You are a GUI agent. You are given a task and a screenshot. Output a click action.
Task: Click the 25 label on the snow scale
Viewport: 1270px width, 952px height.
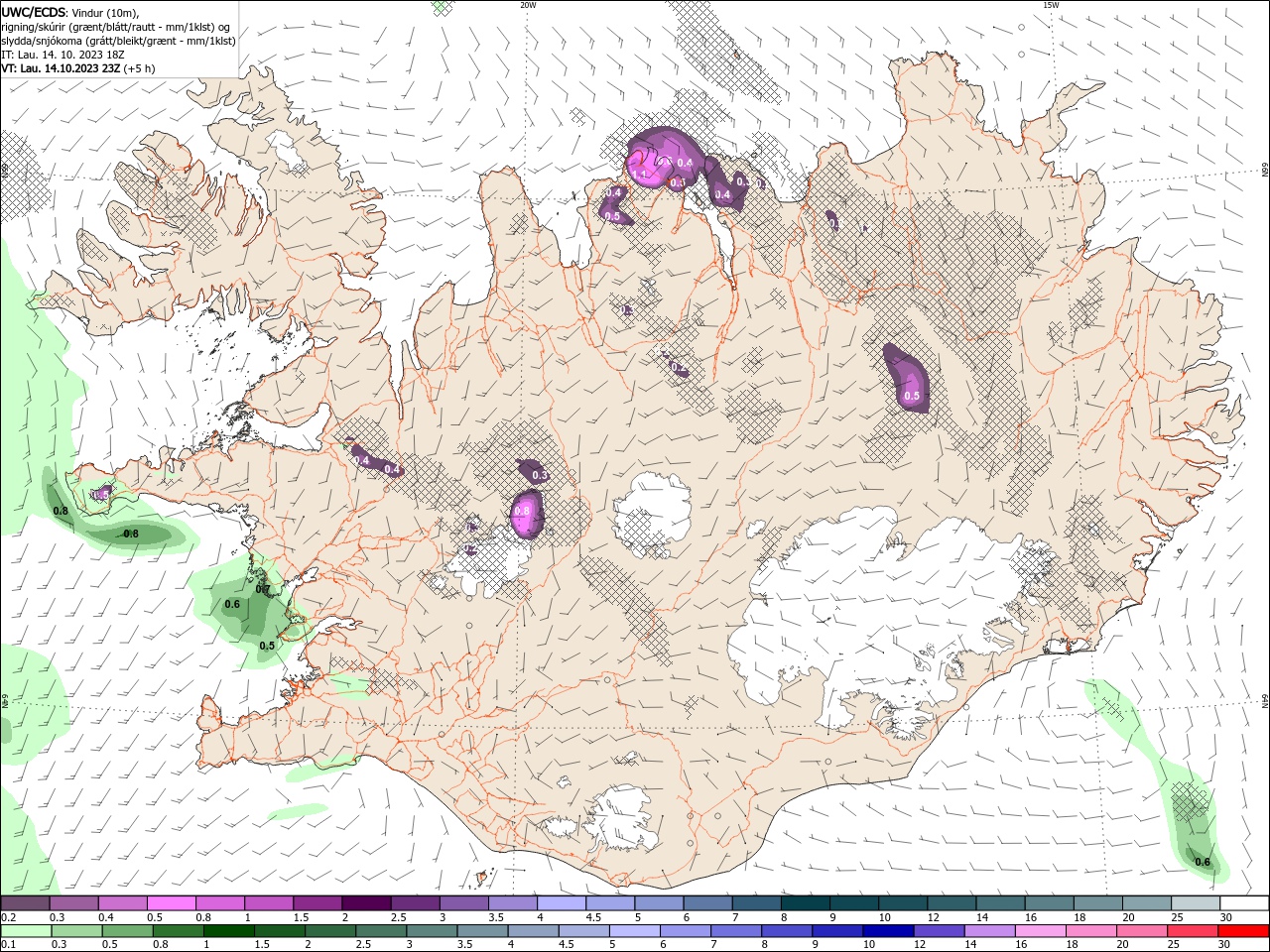pyautogui.click(x=1176, y=917)
